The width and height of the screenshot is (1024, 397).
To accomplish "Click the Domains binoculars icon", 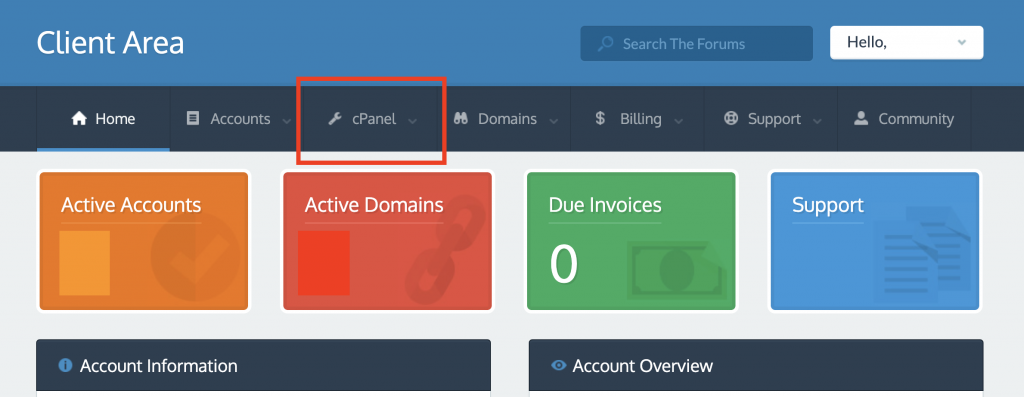I will pos(461,118).
